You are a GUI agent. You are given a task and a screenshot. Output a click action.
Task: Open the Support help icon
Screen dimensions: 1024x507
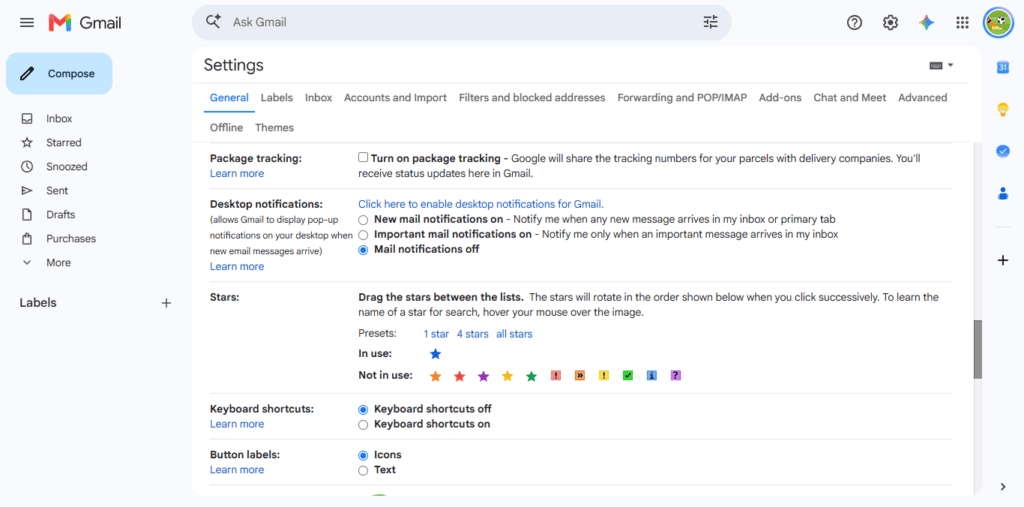coord(854,23)
